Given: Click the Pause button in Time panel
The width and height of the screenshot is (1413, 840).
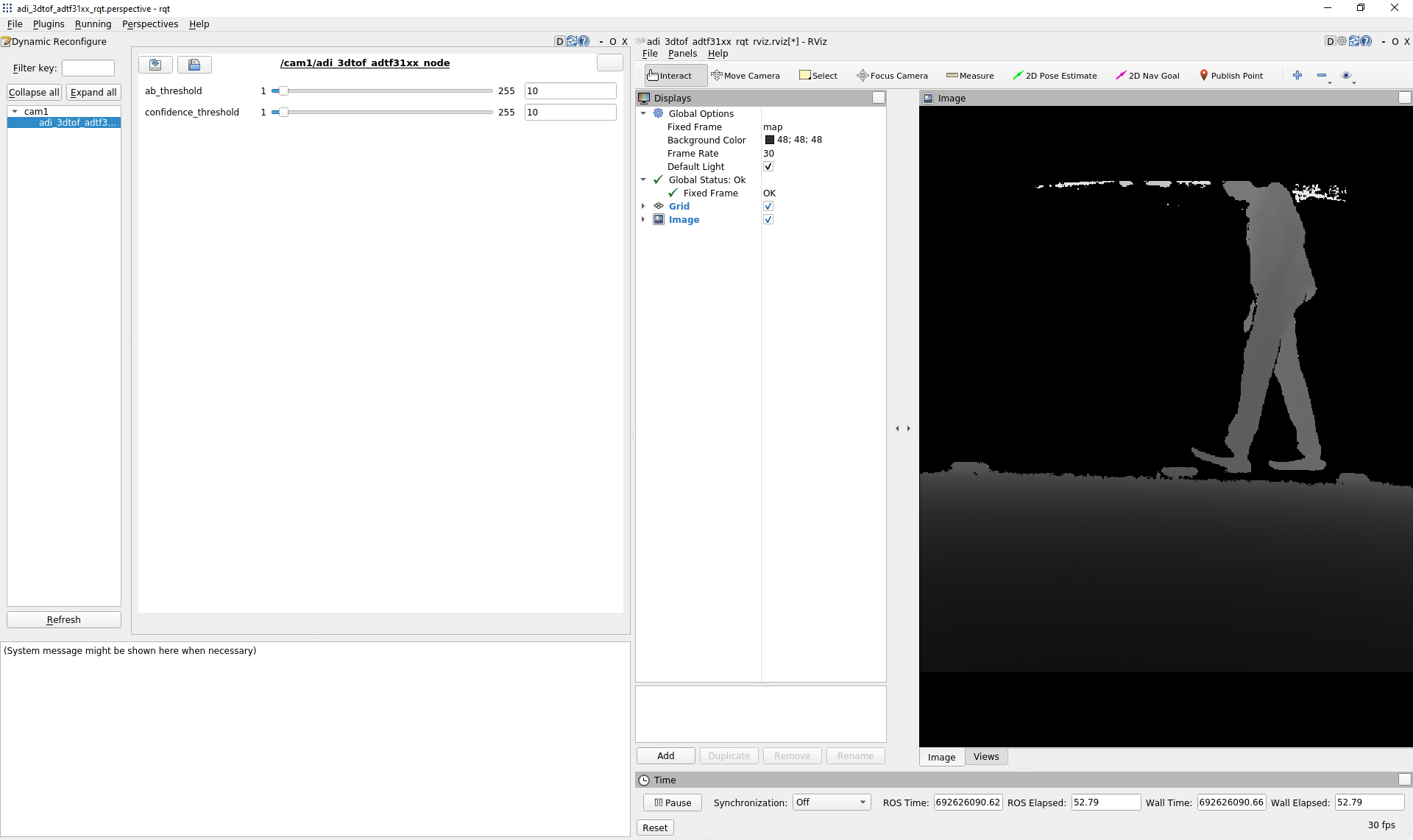Looking at the screenshot, I should 672,802.
